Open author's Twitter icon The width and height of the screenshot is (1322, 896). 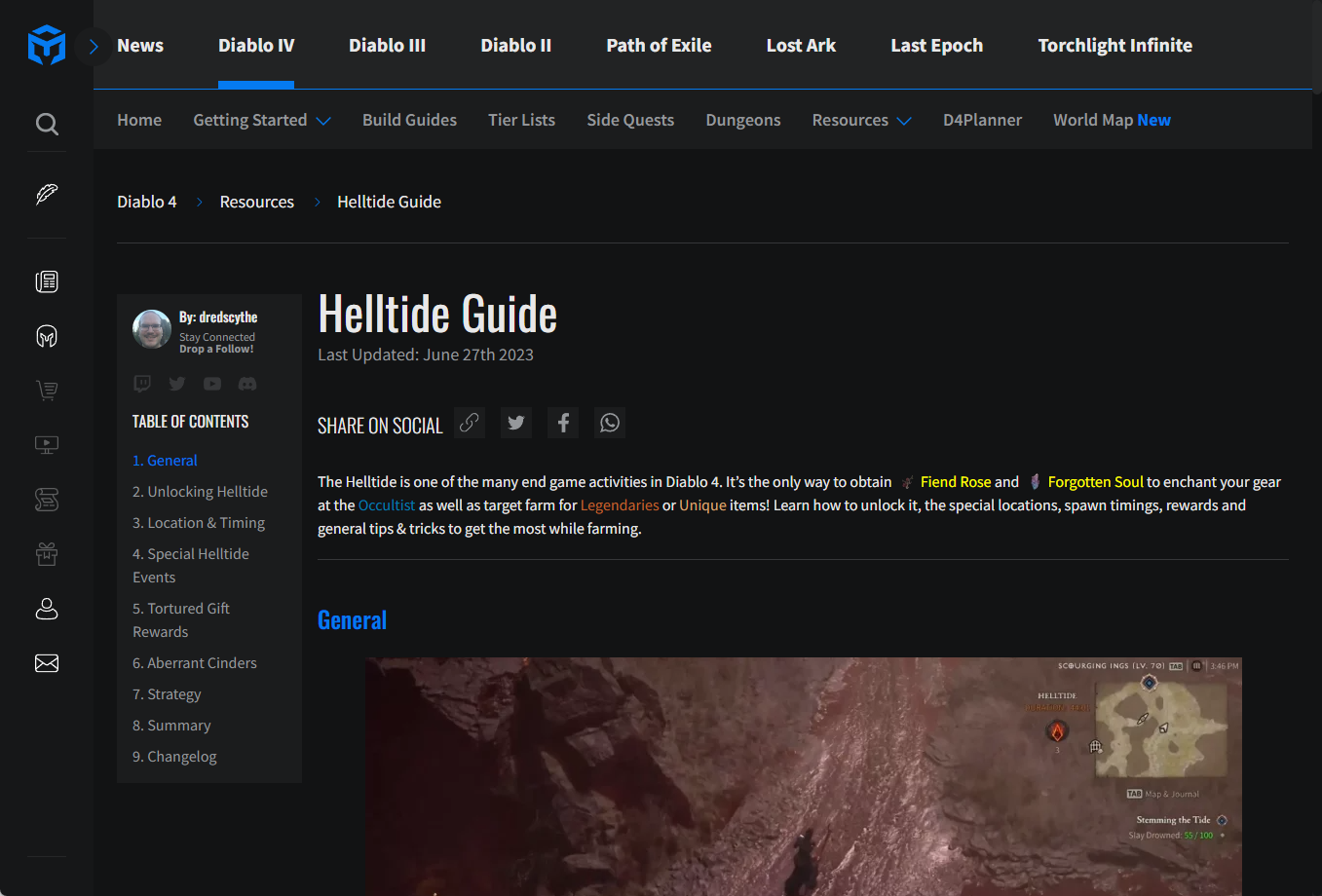coord(177,384)
